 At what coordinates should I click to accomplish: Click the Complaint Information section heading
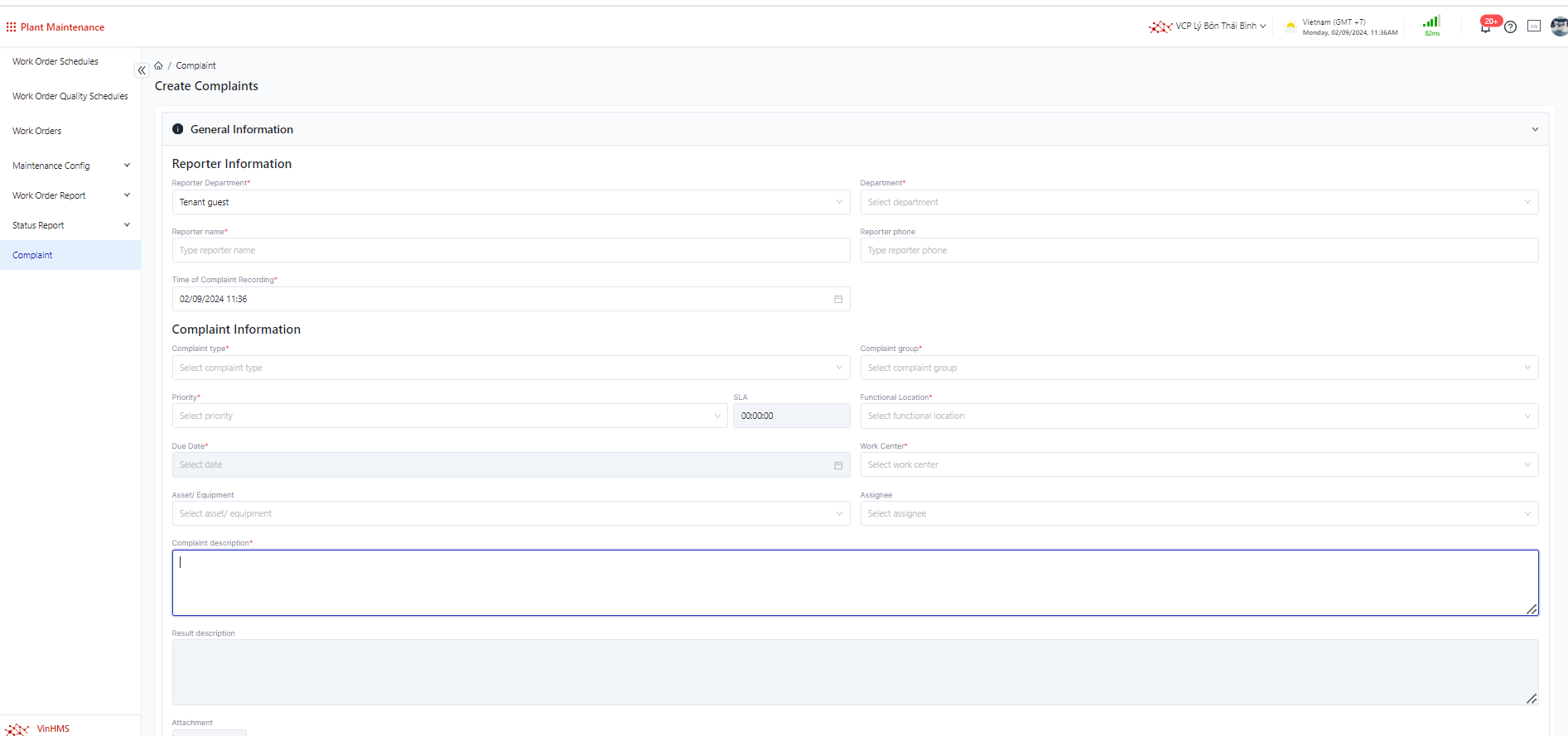click(x=236, y=330)
